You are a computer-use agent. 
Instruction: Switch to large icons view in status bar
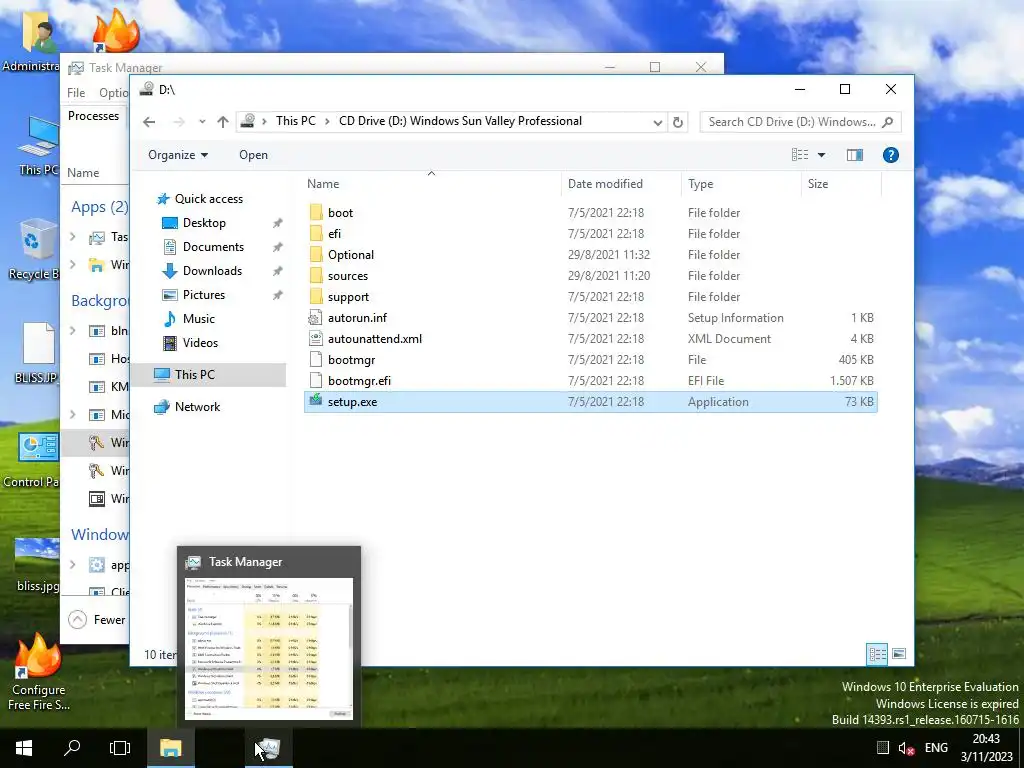[899, 654]
